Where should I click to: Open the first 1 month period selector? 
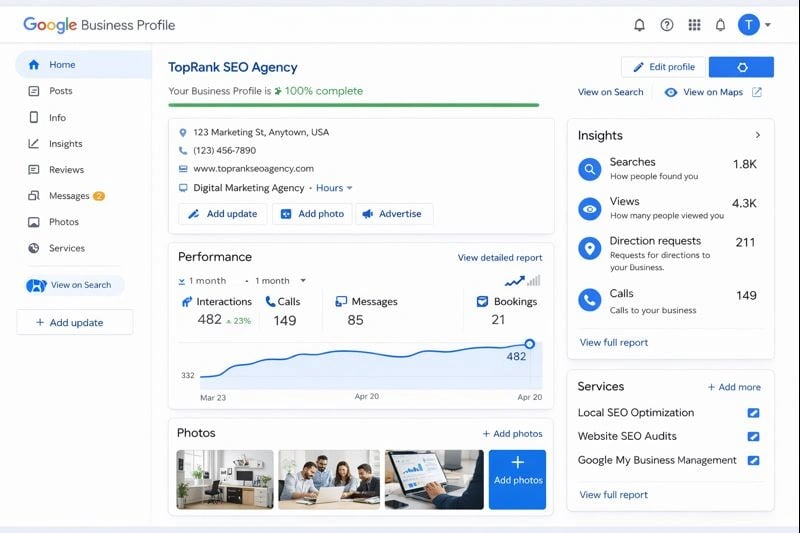[202, 281]
